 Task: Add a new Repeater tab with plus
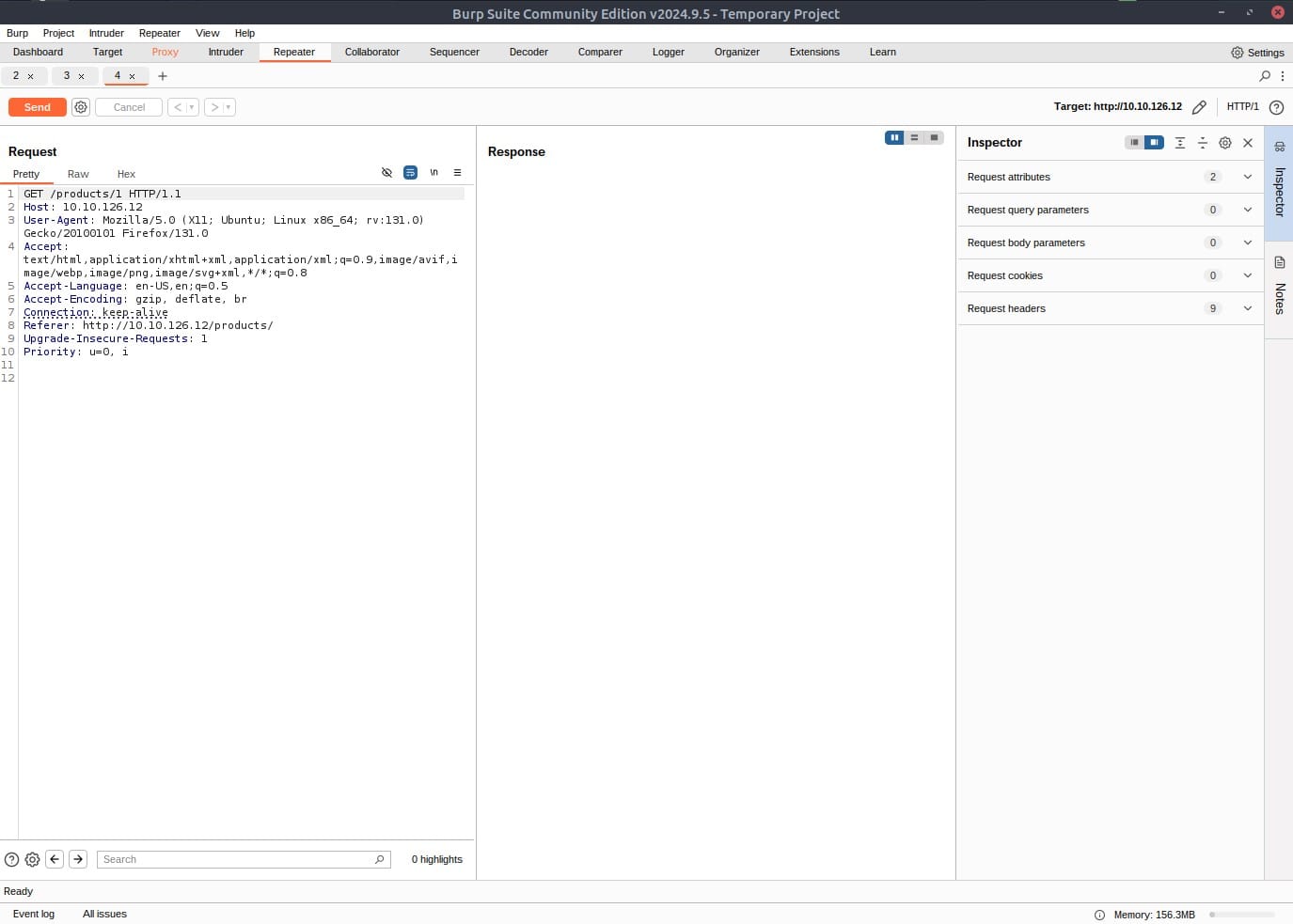tap(163, 76)
